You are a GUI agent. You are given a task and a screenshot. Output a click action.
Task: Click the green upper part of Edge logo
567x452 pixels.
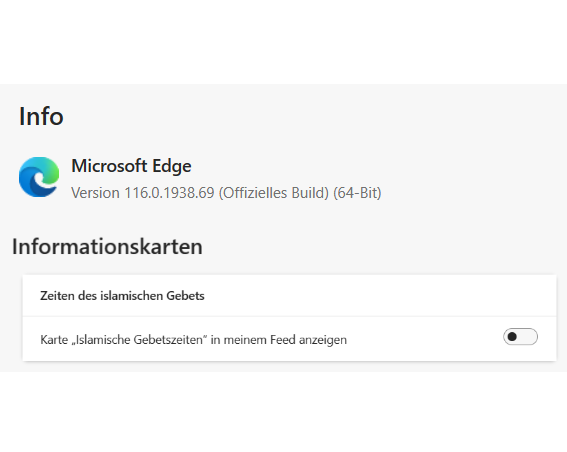[x=49, y=168]
